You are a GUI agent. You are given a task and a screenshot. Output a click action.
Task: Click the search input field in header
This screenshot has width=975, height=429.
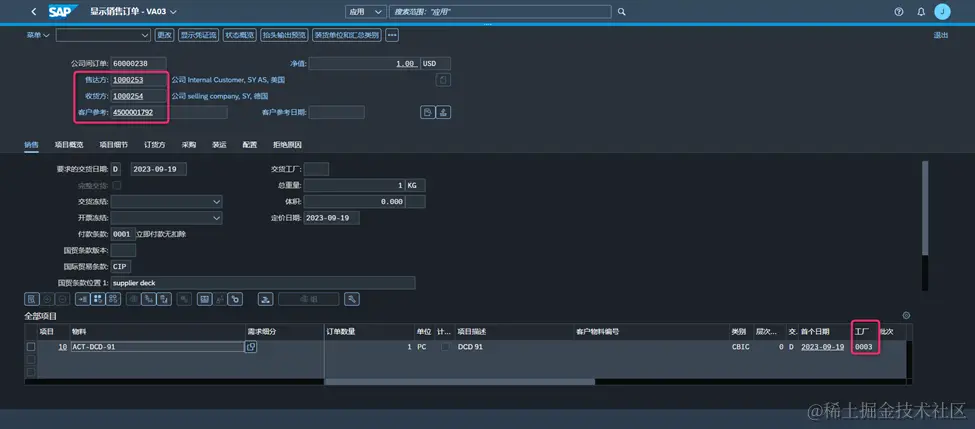(x=501, y=12)
